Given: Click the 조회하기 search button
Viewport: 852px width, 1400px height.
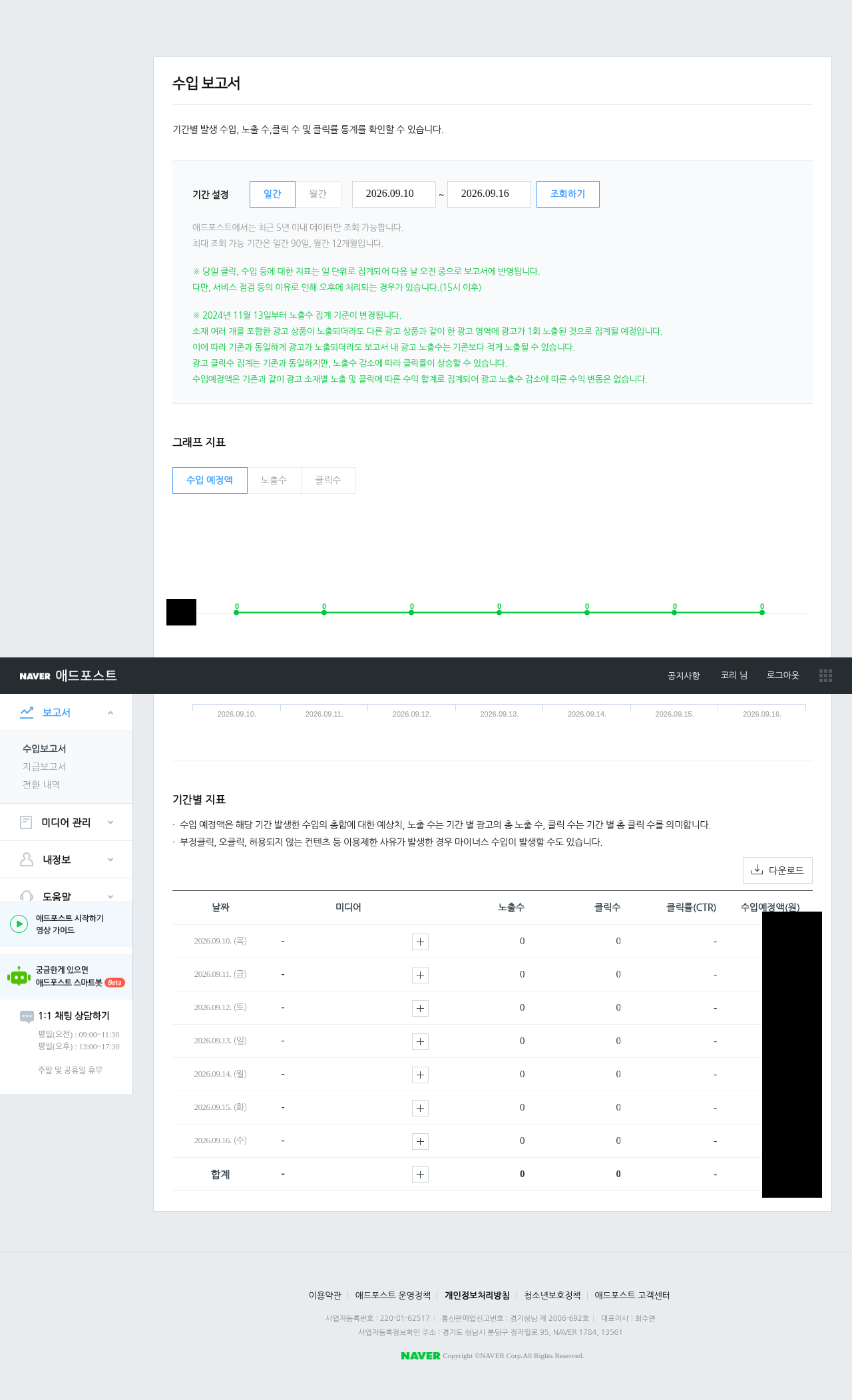Looking at the screenshot, I should tap(568, 194).
